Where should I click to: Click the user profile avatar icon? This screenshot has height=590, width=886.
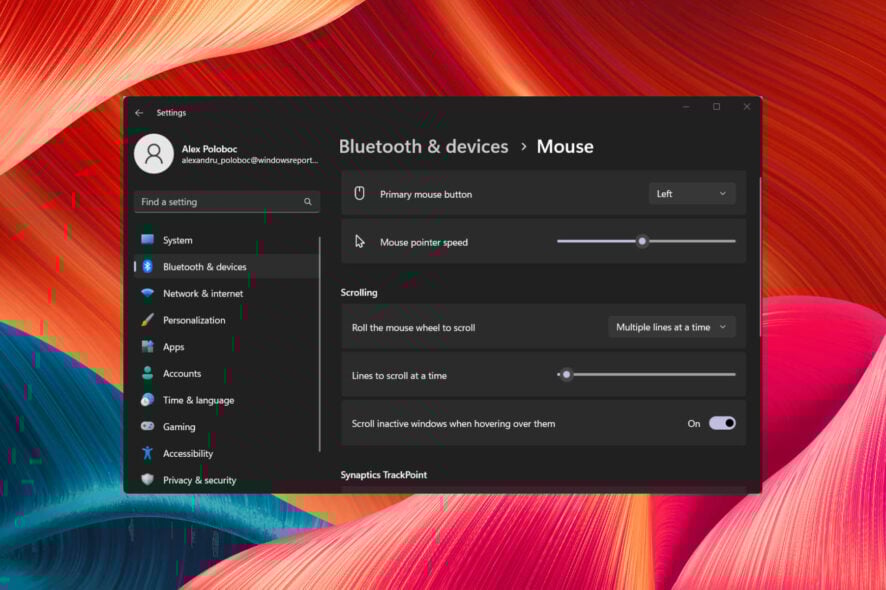tap(154, 154)
